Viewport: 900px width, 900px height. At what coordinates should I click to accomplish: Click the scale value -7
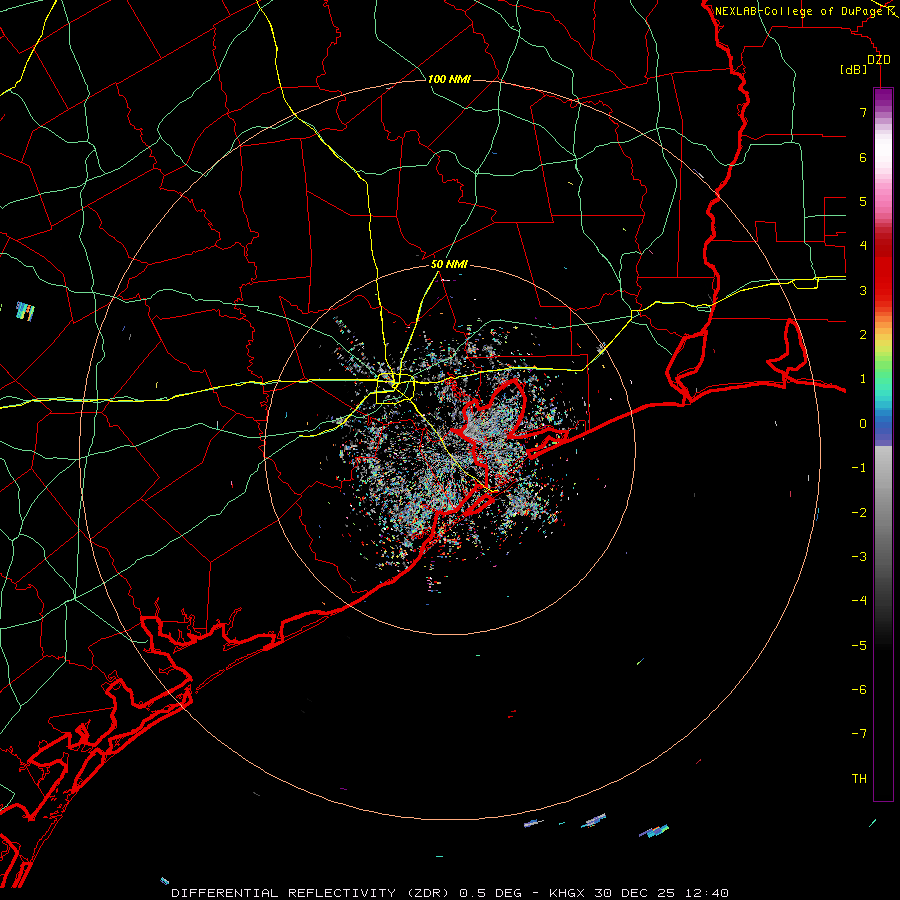(x=859, y=734)
